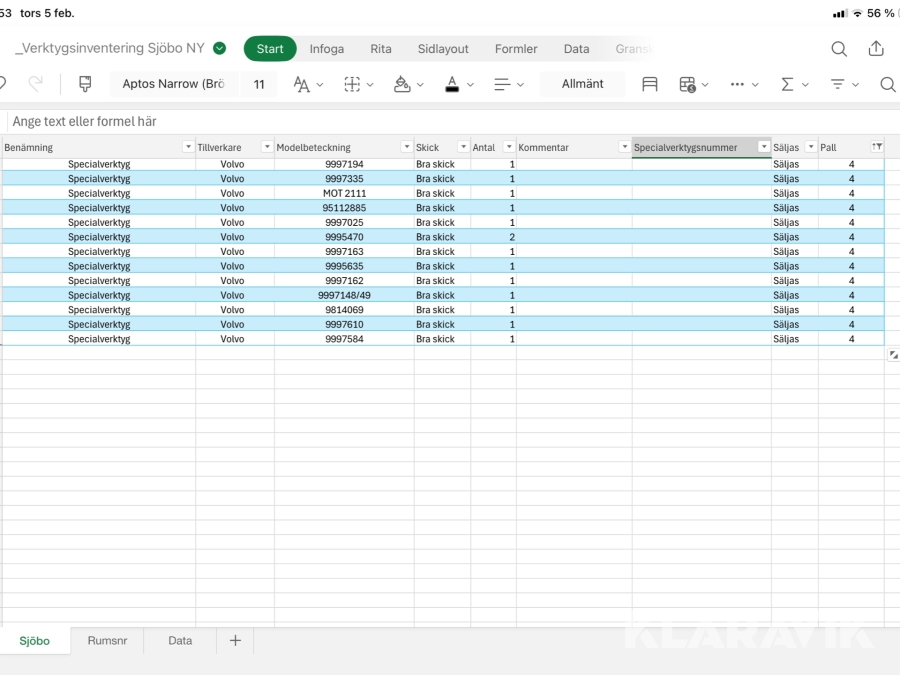Viewport: 900px width, 675px height.
Task: Click the AutoSum sigma icon
Action: coord(788,84)
